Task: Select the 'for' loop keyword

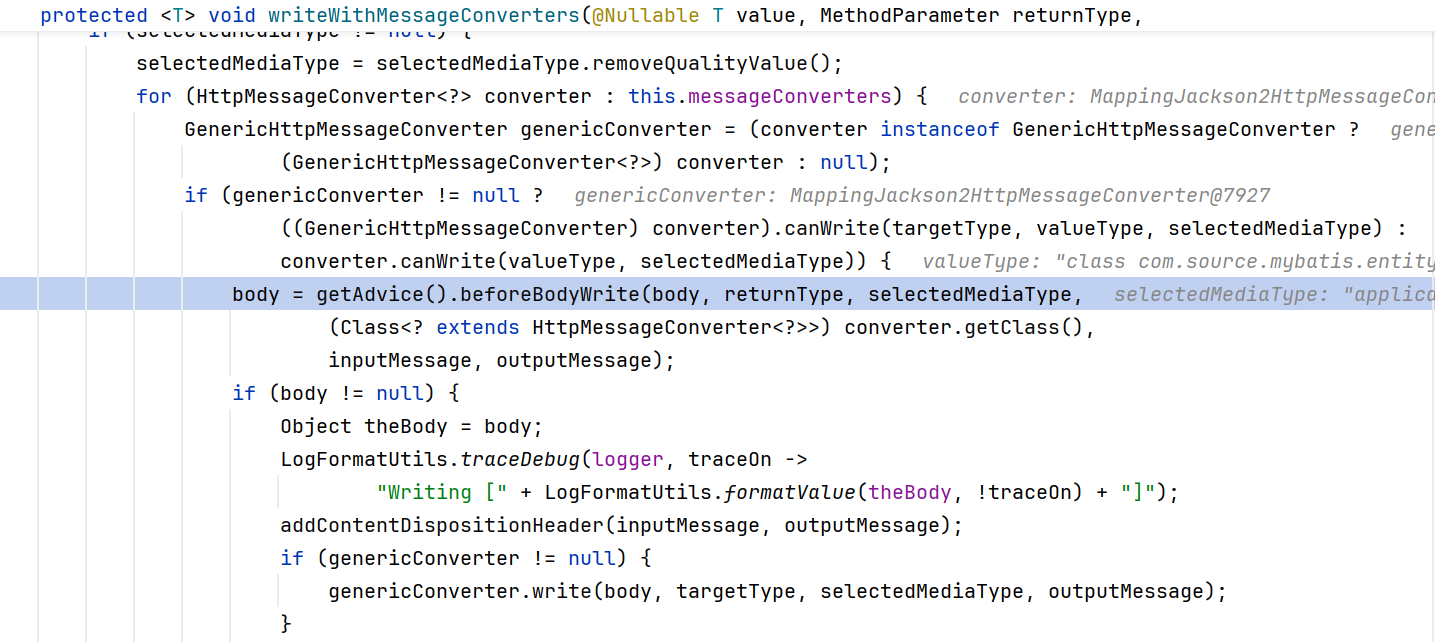Action: click(154, 96)
